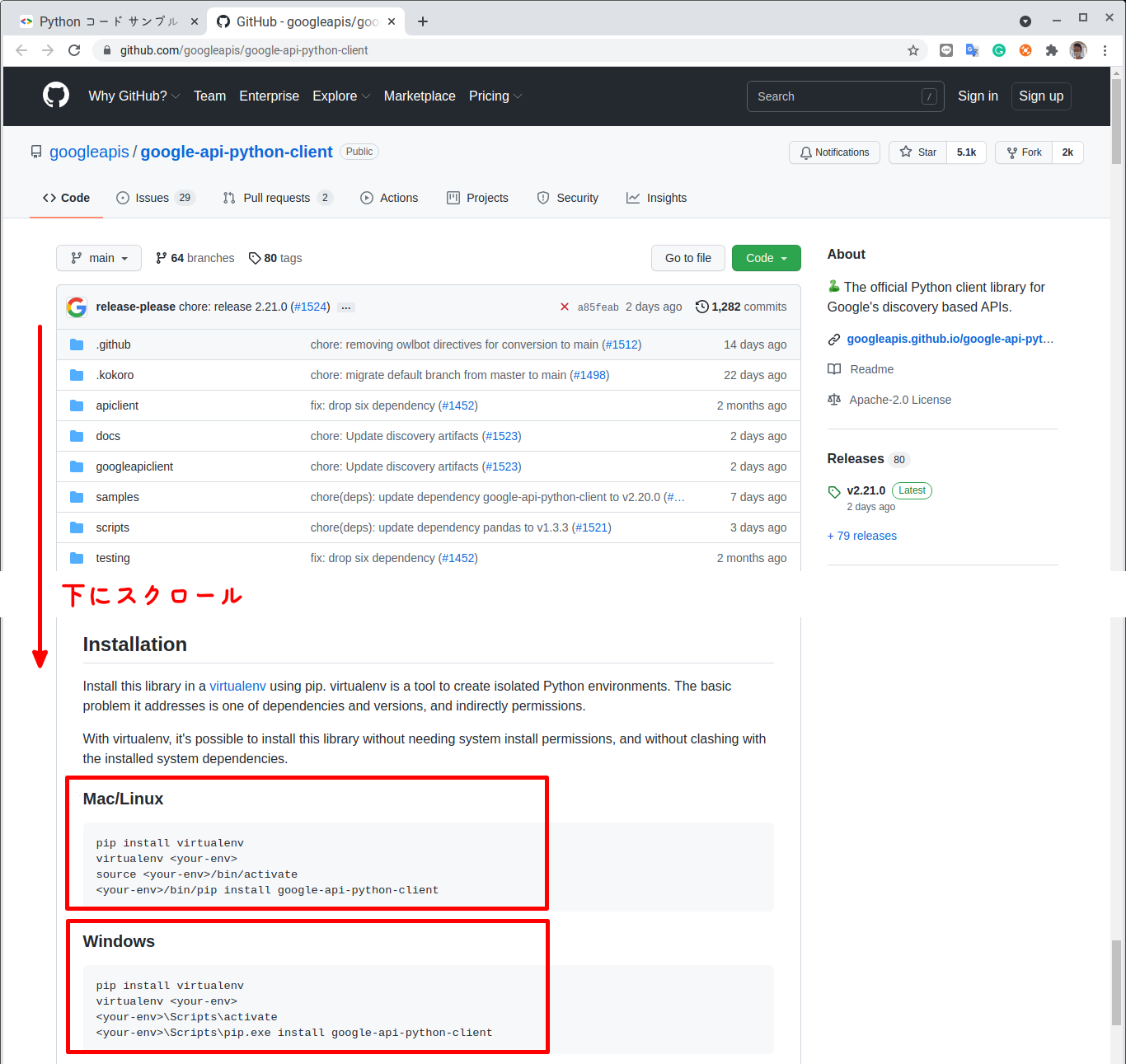Open the Issues tab
Screen dimensions: 1126x1064
[153, 198]
